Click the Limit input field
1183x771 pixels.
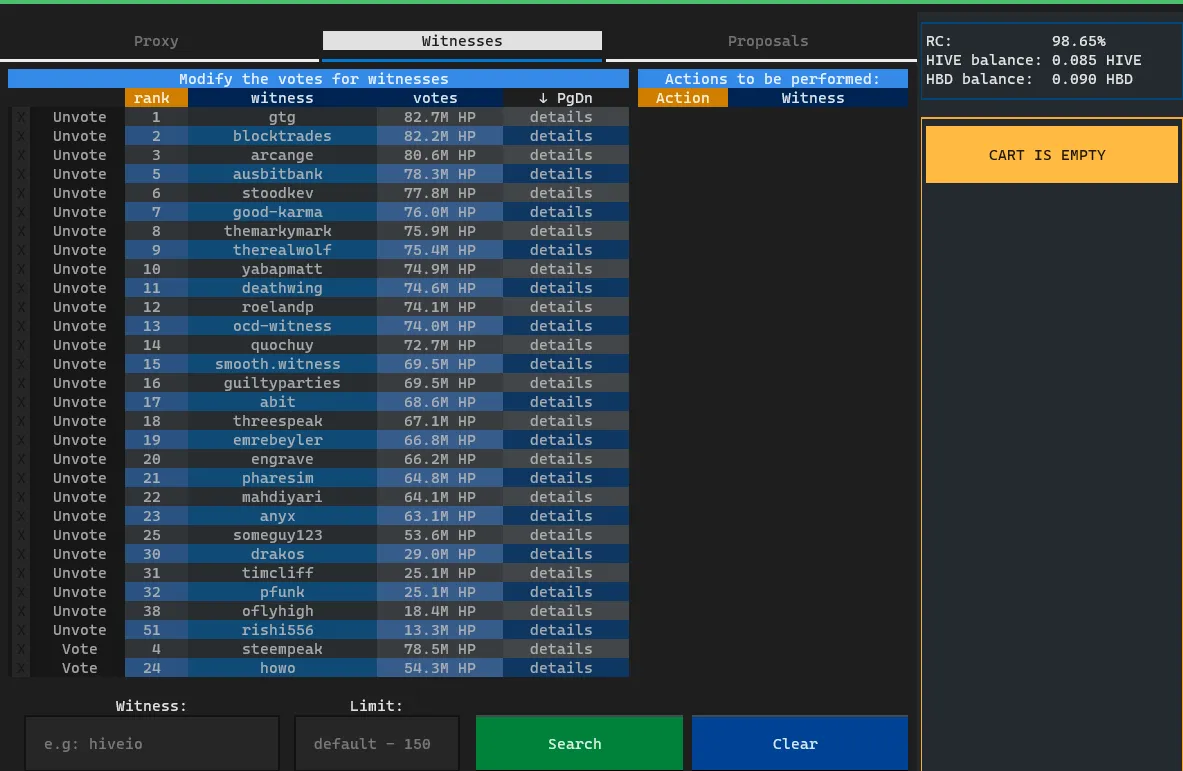tap(376, 744)
